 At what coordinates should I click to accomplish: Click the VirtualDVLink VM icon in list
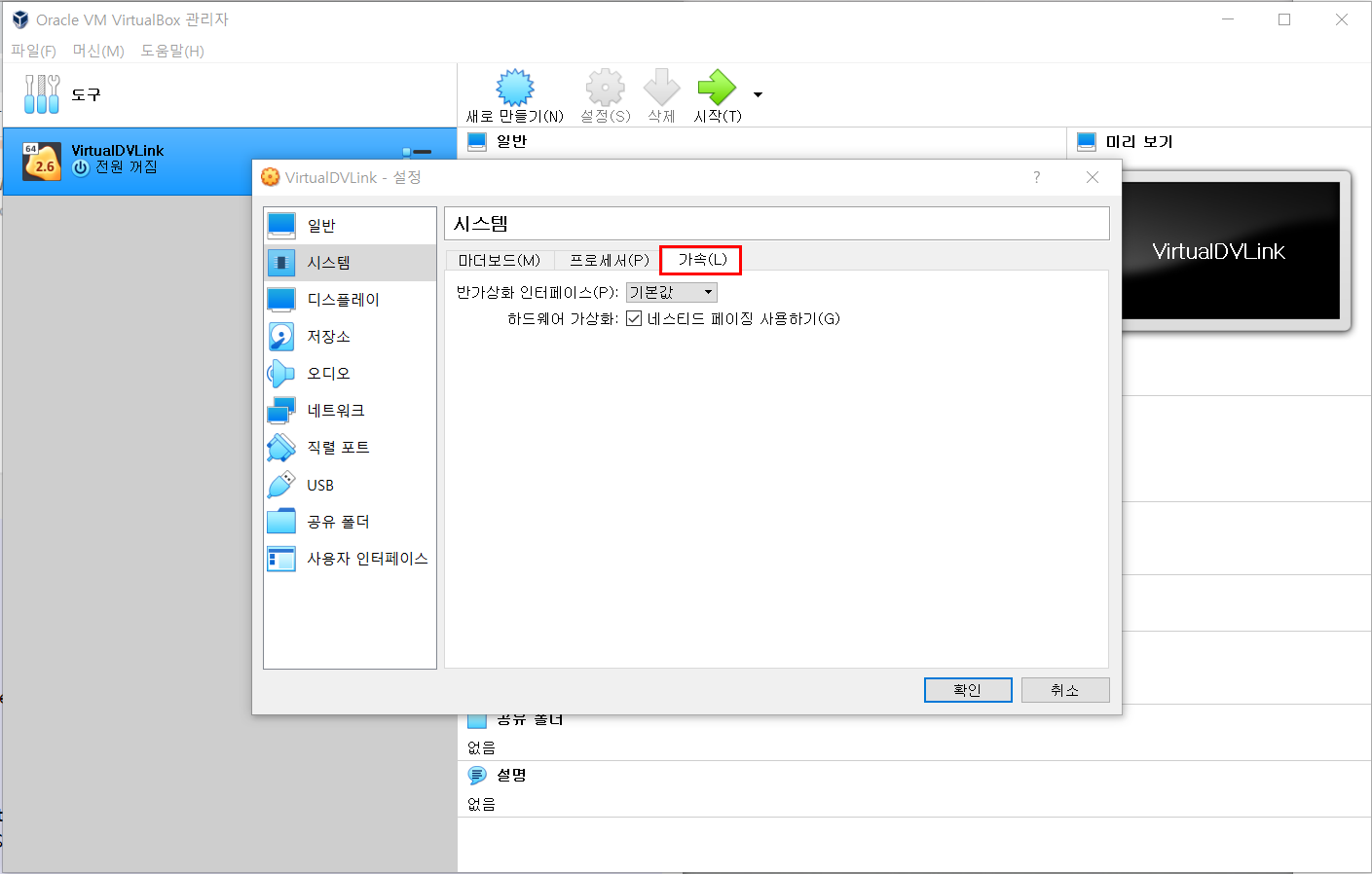point(42,162)
